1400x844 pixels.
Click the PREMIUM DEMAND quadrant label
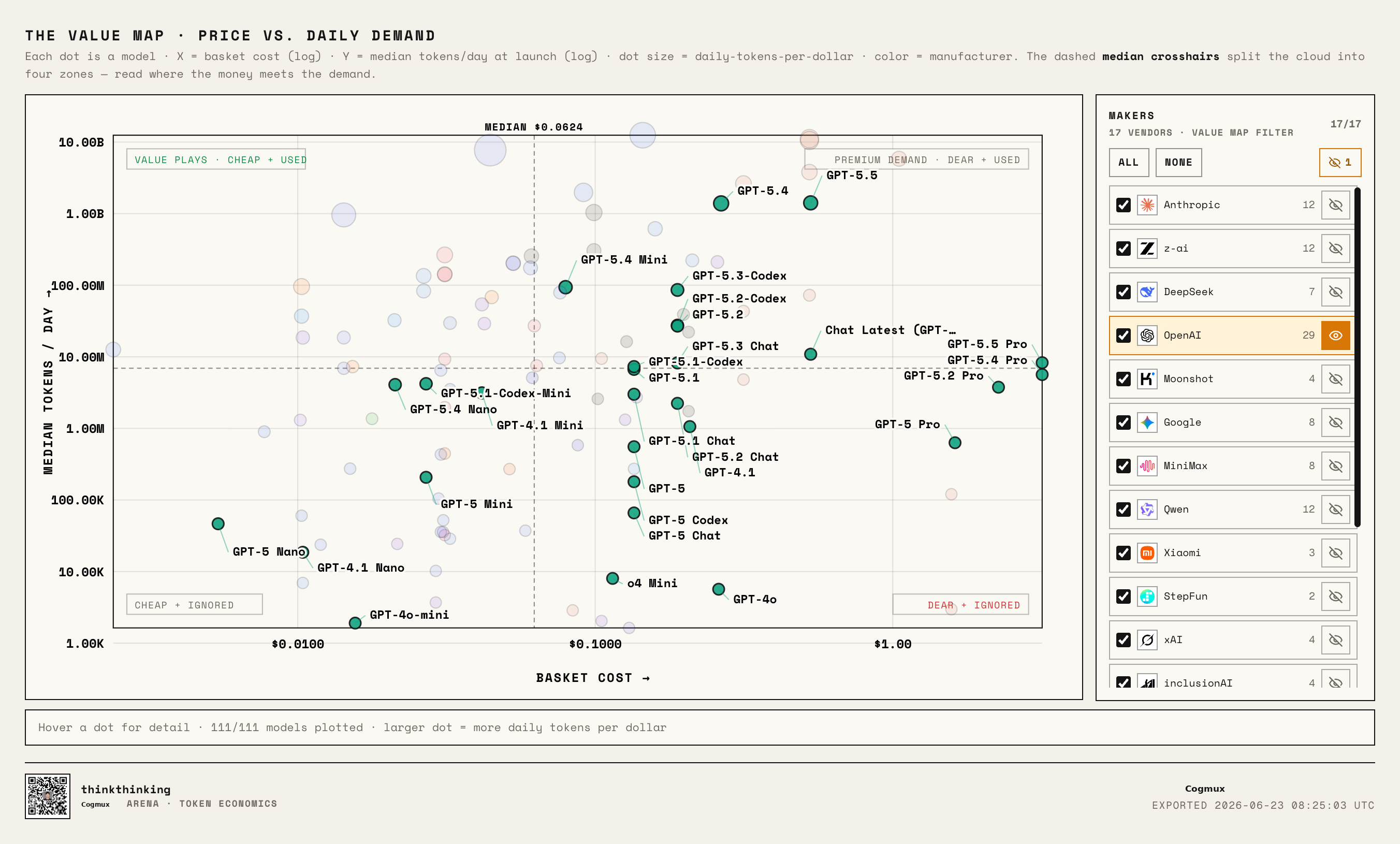[x=916, y=159]
